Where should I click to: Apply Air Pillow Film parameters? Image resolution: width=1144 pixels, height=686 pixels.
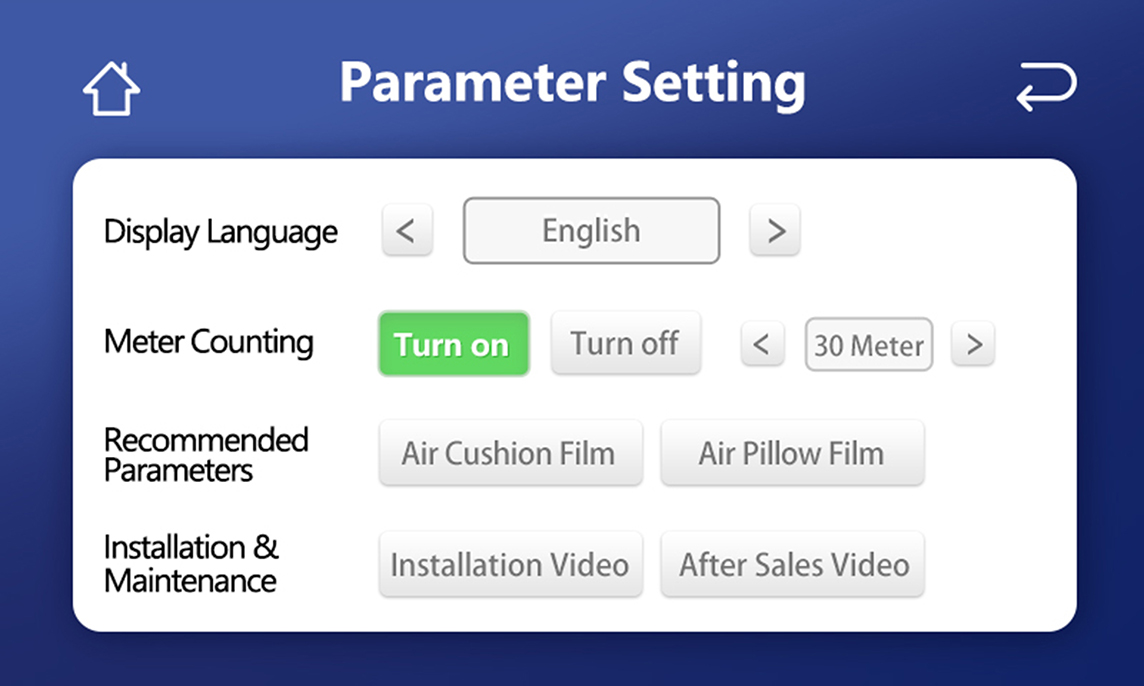click(792, 454)
